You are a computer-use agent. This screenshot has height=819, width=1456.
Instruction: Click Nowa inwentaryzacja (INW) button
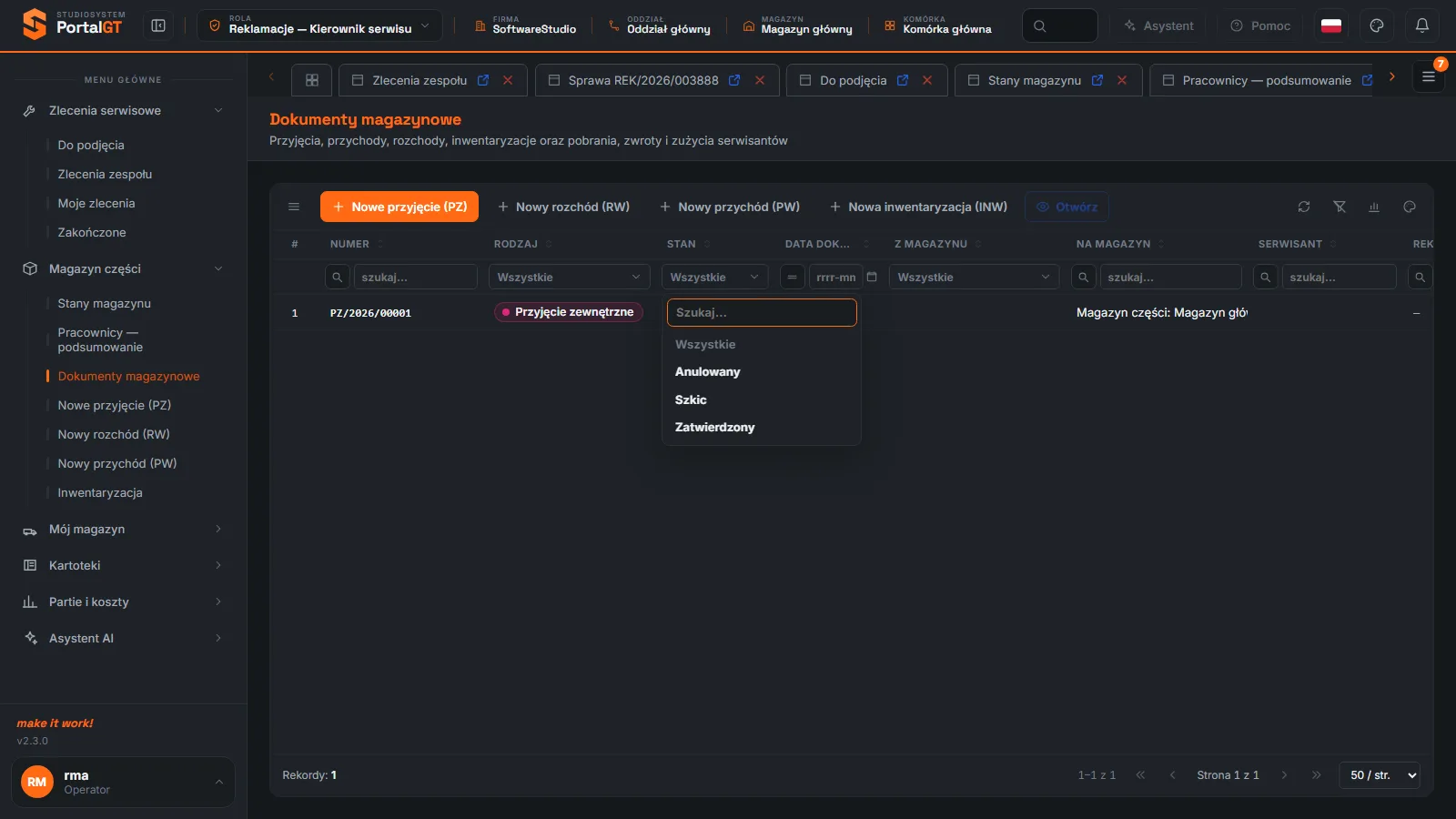919,207
